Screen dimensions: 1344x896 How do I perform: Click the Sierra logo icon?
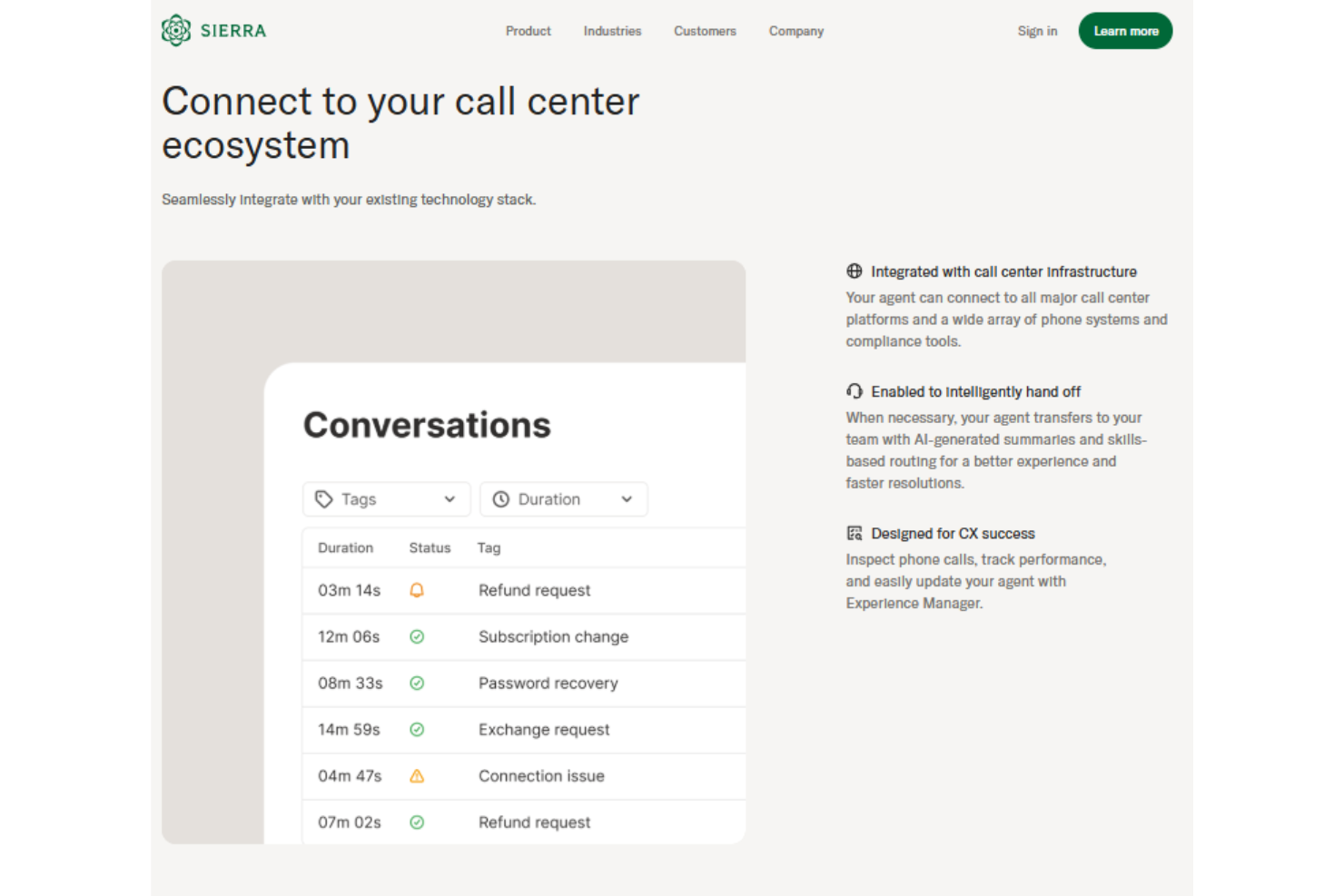(176, 30)
